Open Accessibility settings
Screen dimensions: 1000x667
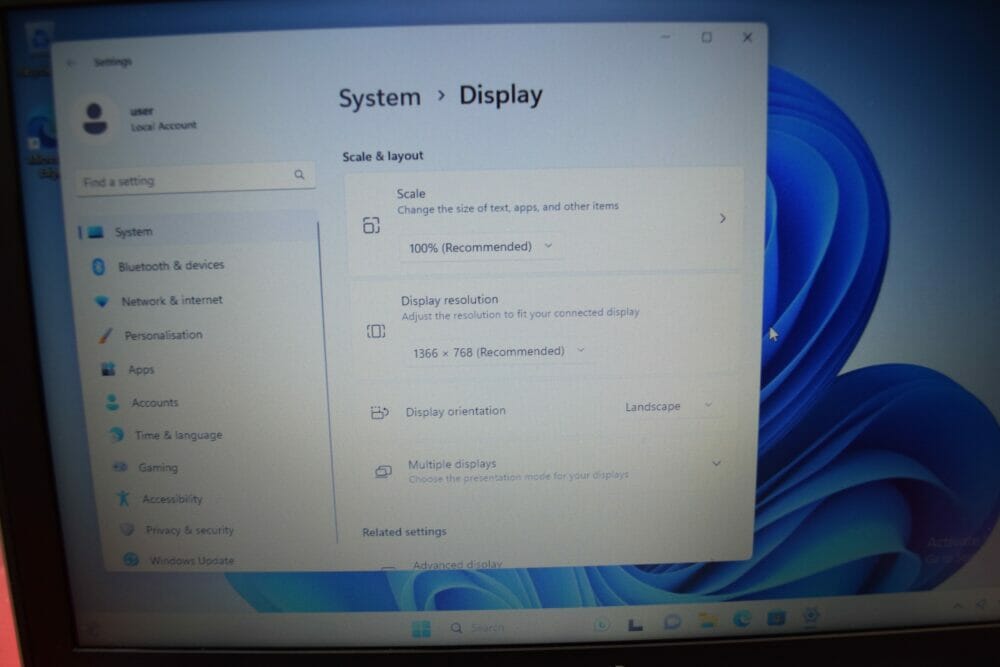tap(172, 499)
